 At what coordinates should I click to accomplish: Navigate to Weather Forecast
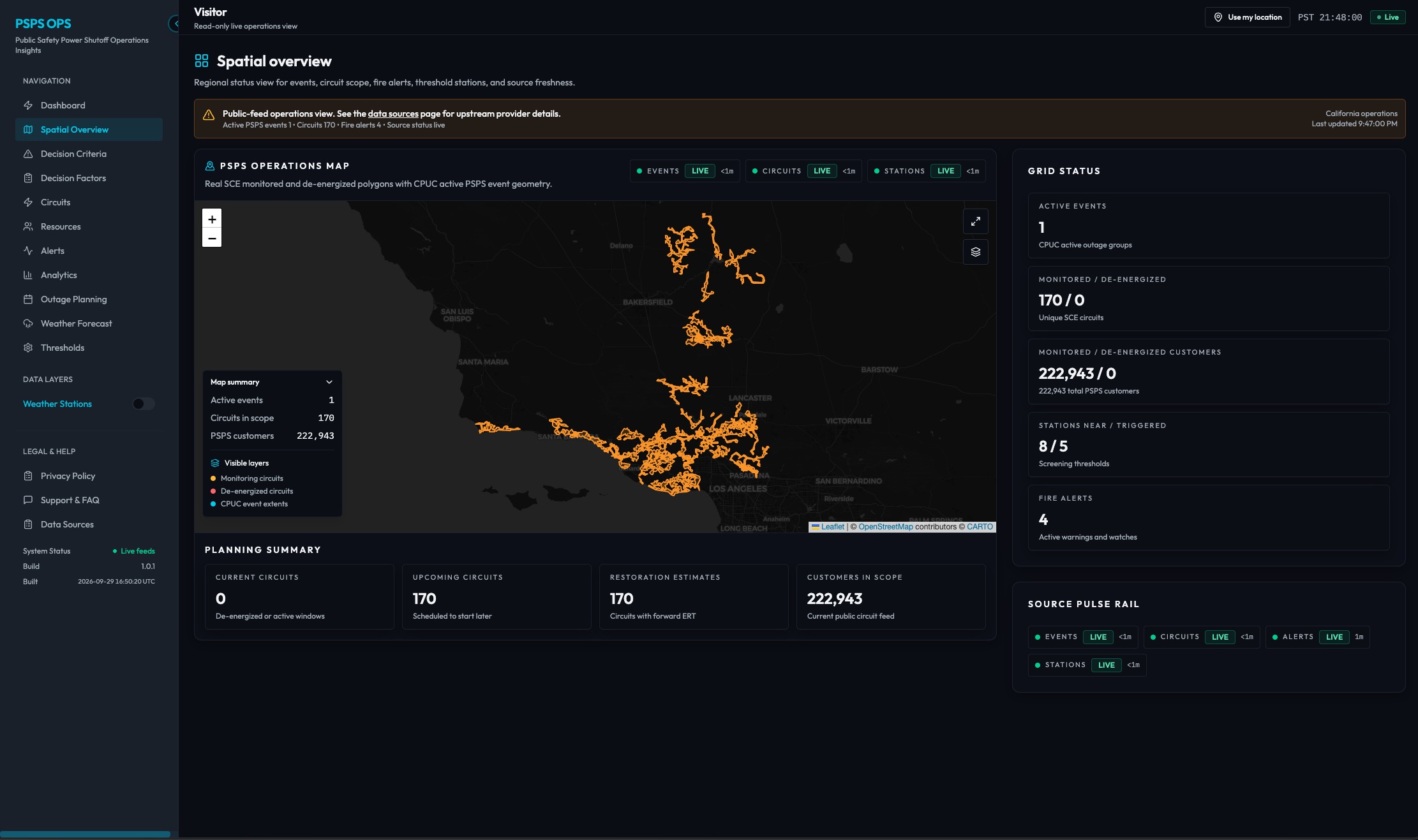pyautogui.click(x=89, y=323)
